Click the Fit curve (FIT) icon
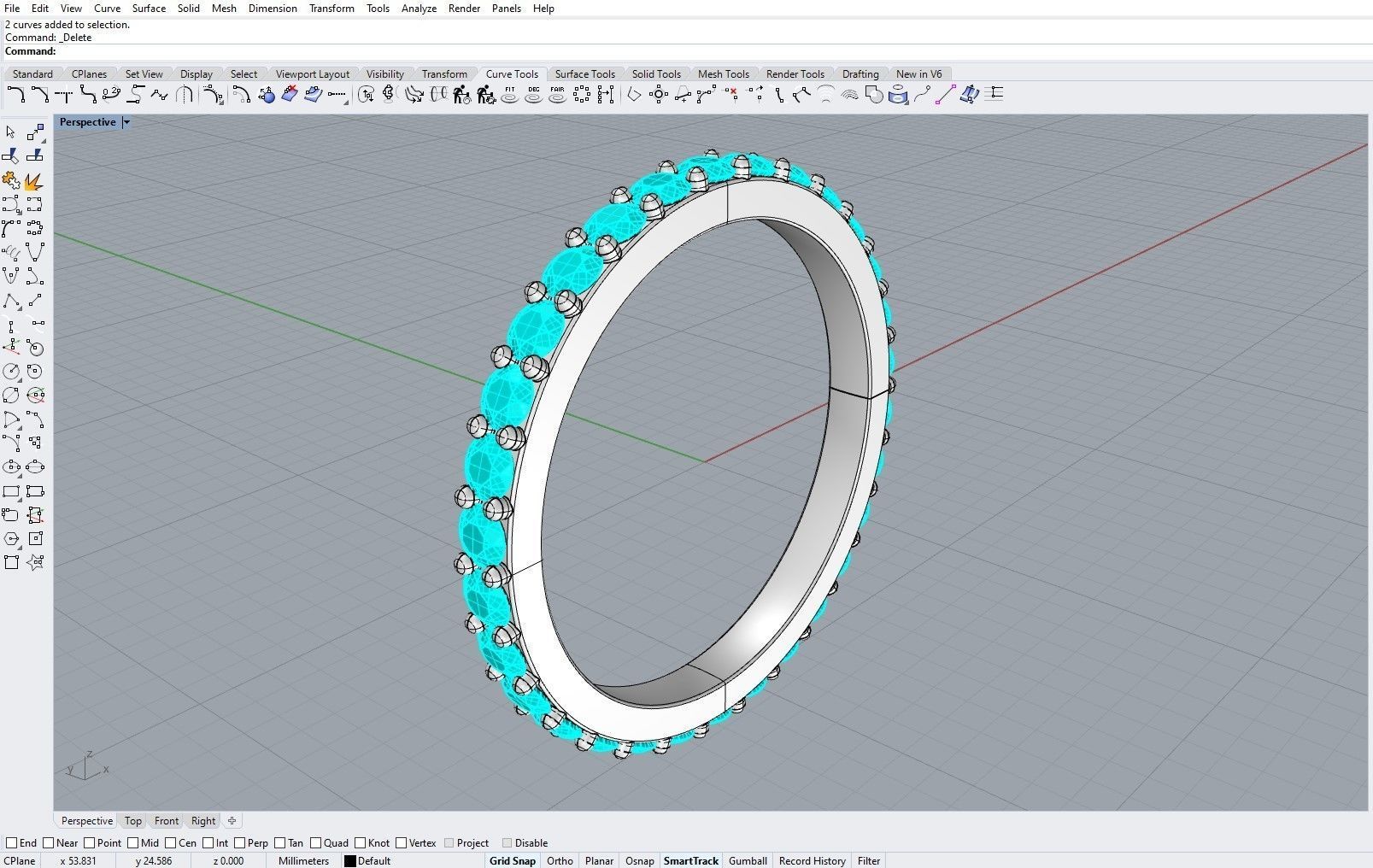The width and height of the screenshot is (1373, 868). point(510,94)
